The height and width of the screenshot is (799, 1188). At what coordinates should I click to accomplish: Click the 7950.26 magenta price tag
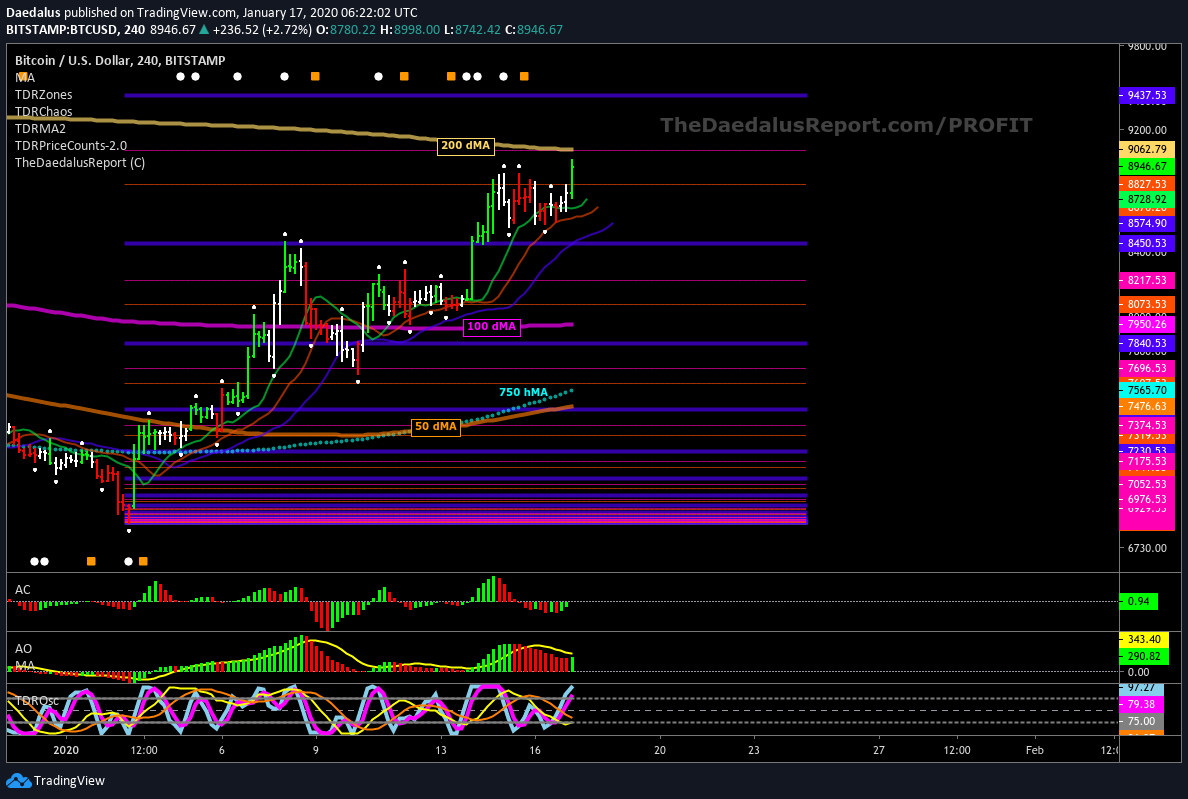[1147, 324]
